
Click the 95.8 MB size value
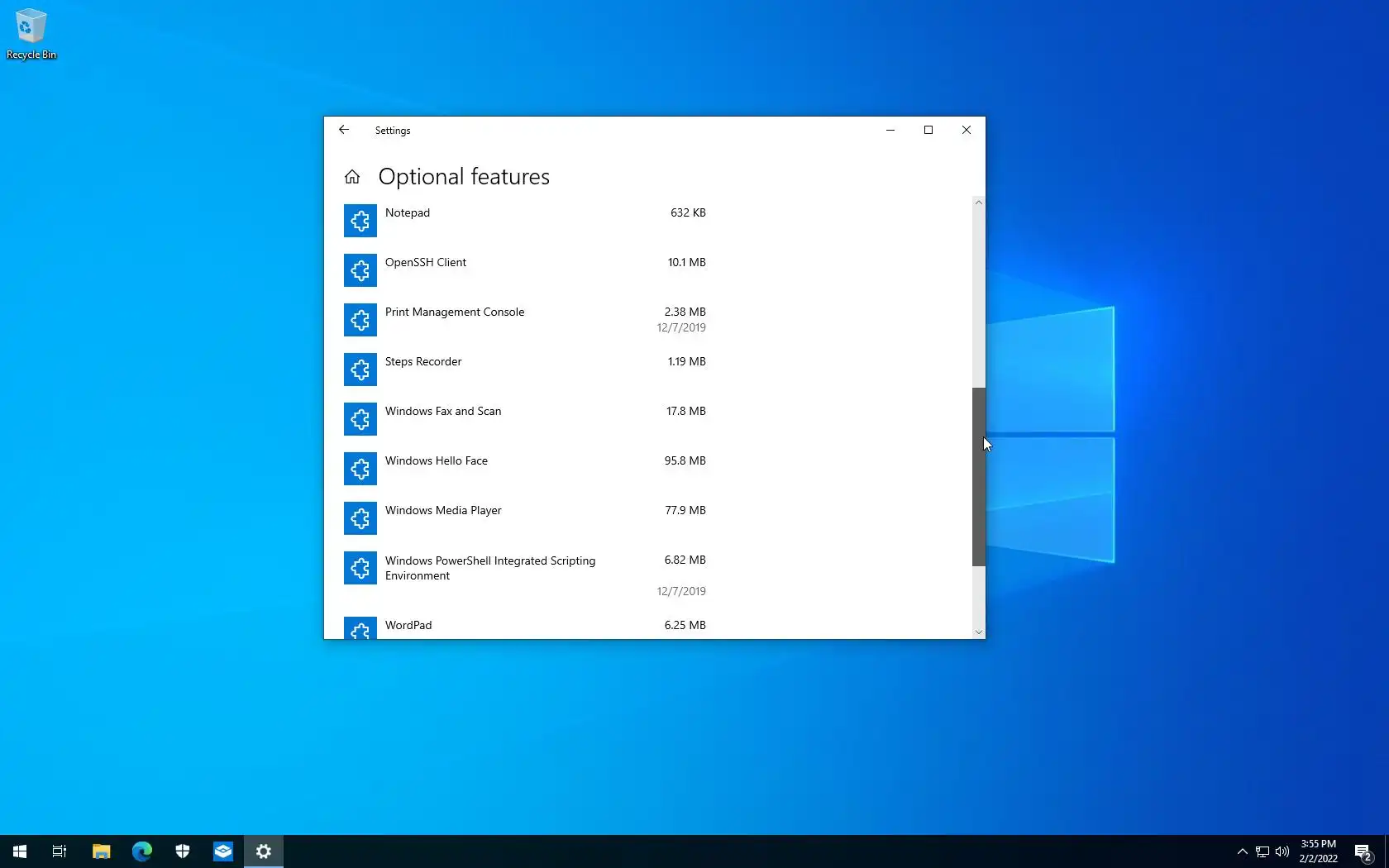685,460
